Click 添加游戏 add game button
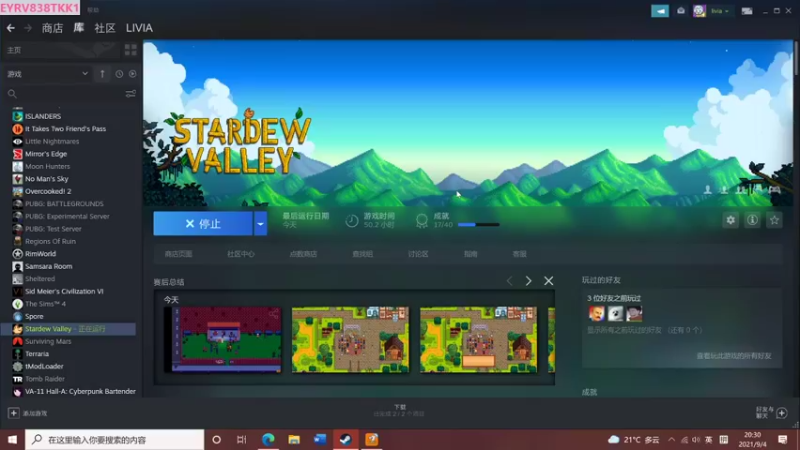The width and height of the screenshot is (800, 450). 28,413
